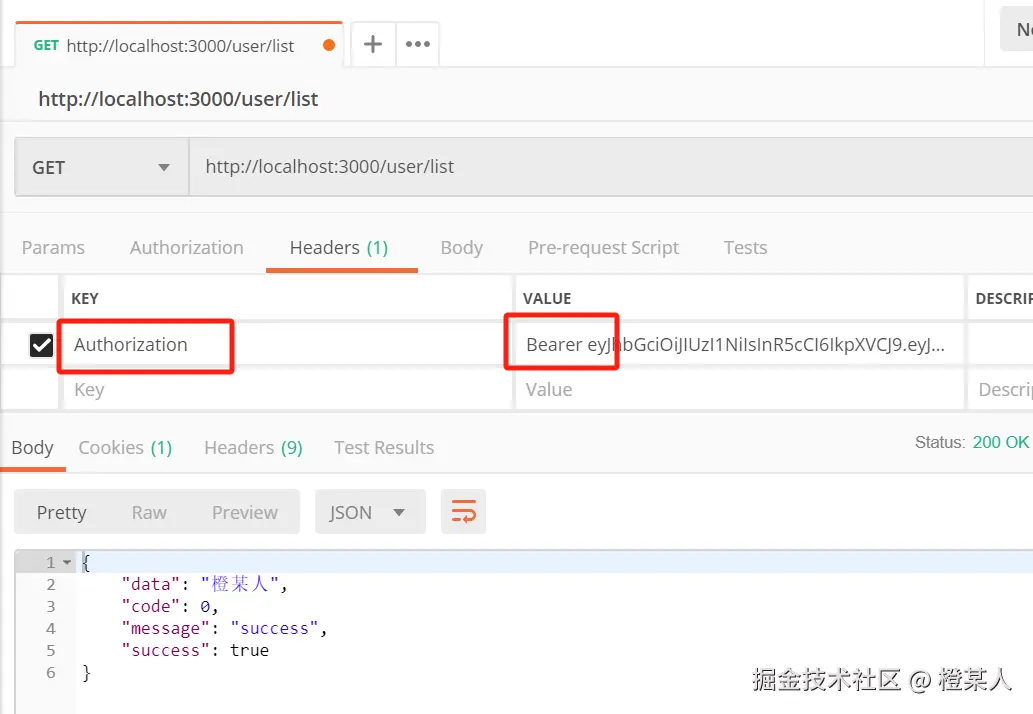The image size is (1033, 714).
Task: Click the "message": "success" response line
Action: click(x=224, y=628)
